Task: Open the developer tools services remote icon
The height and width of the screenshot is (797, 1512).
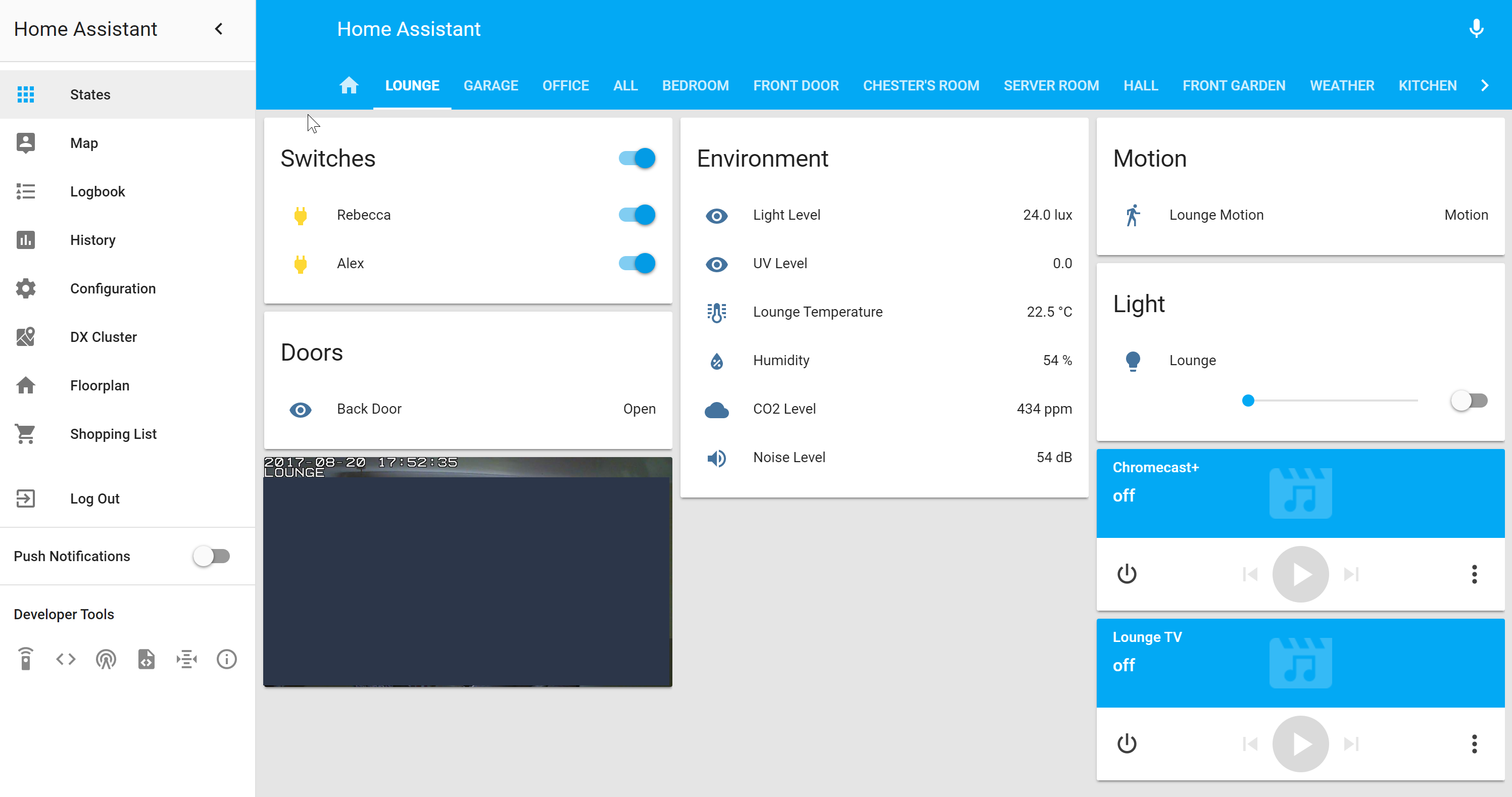Action: [26, 659]
